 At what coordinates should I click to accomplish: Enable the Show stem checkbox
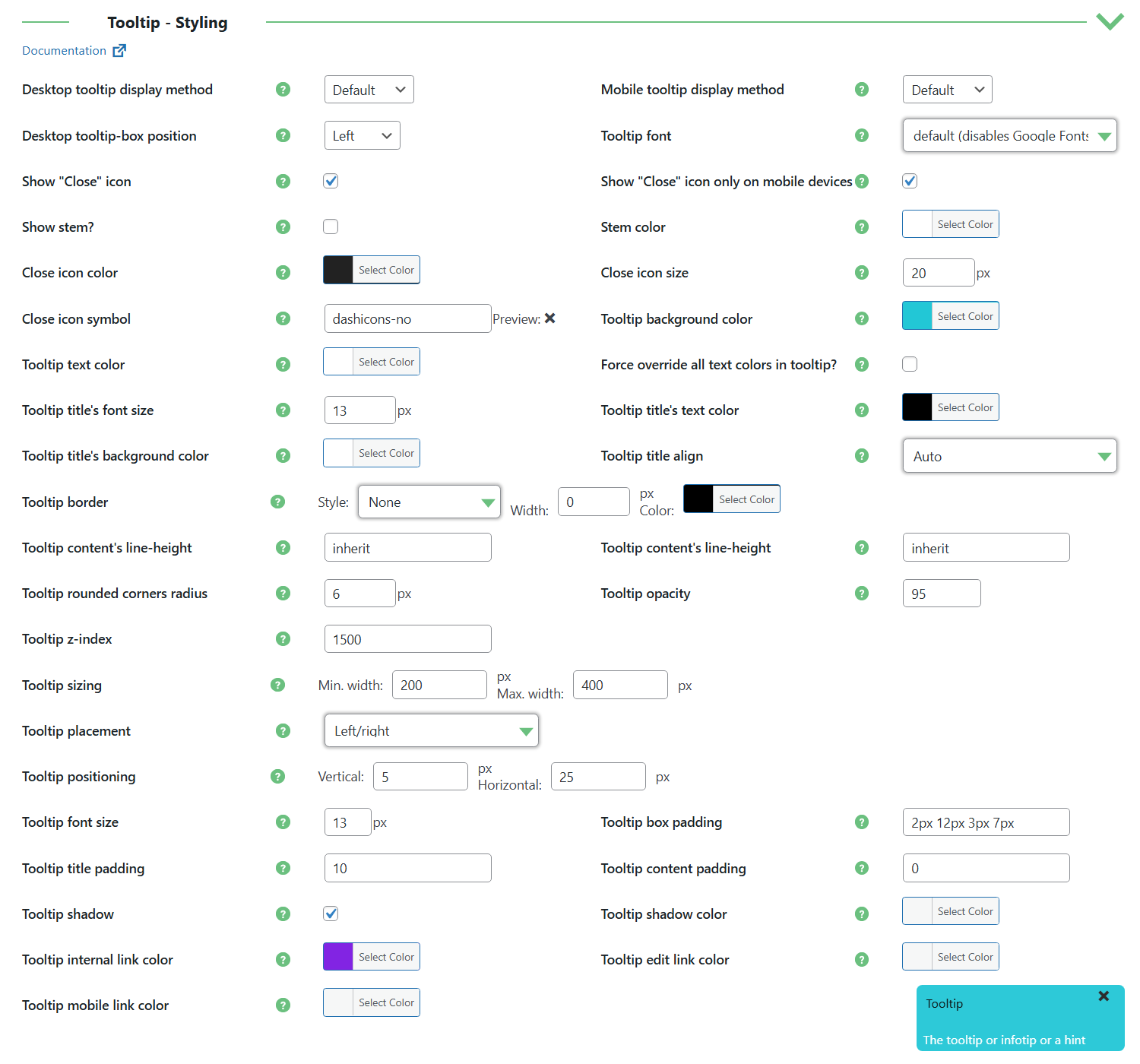[331, 226]
